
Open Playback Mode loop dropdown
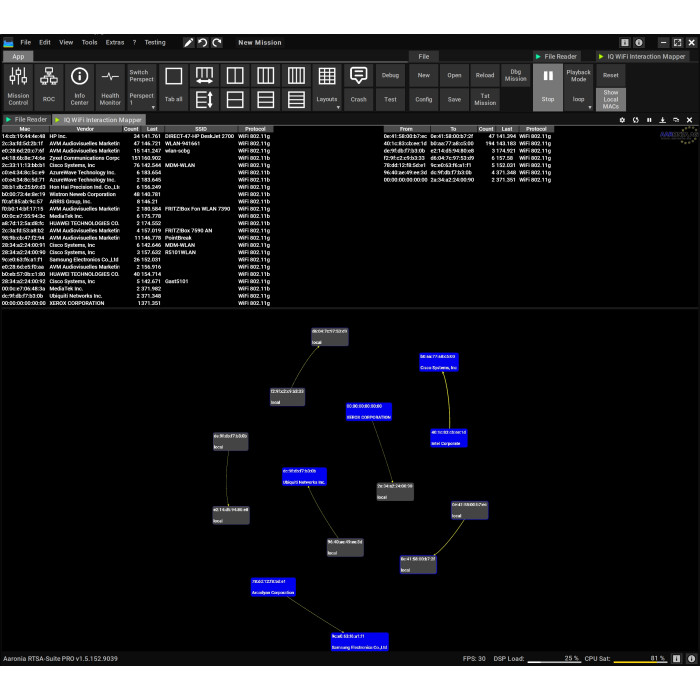tap(579, 99)
